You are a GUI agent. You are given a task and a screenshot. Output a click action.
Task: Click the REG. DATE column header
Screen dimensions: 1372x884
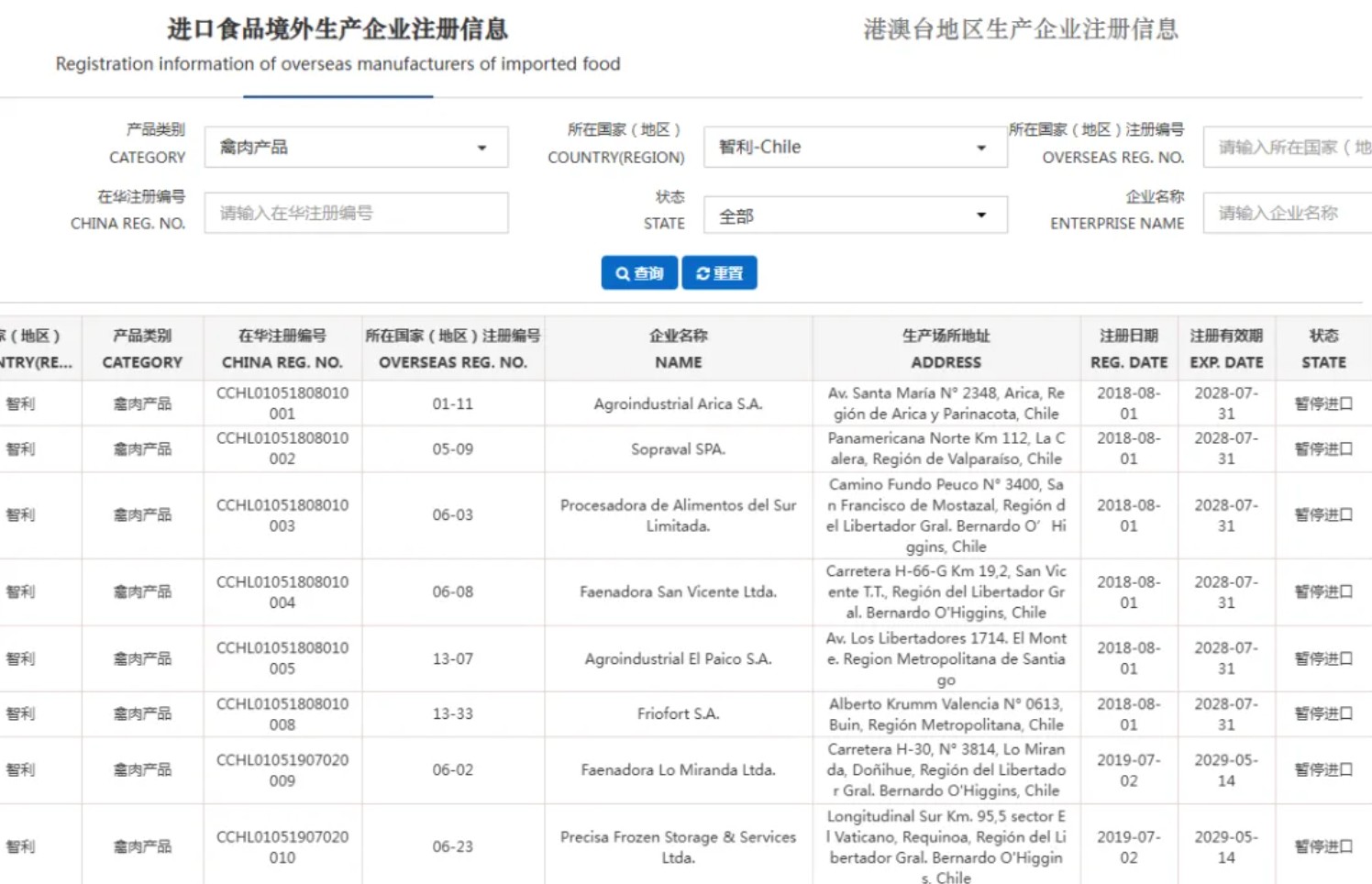coord(1128,348)
